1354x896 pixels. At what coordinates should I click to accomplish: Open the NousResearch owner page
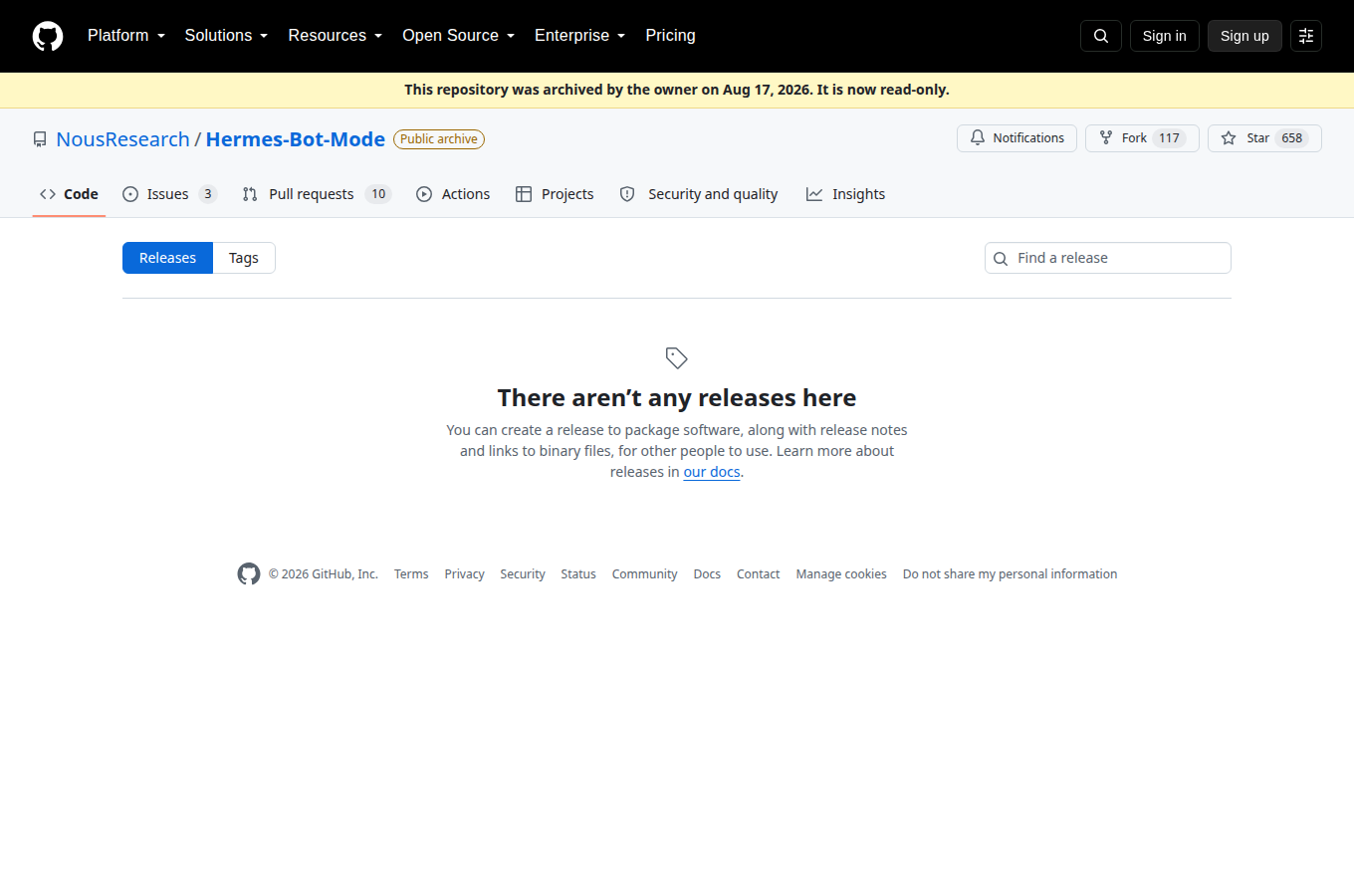point(122,139)
